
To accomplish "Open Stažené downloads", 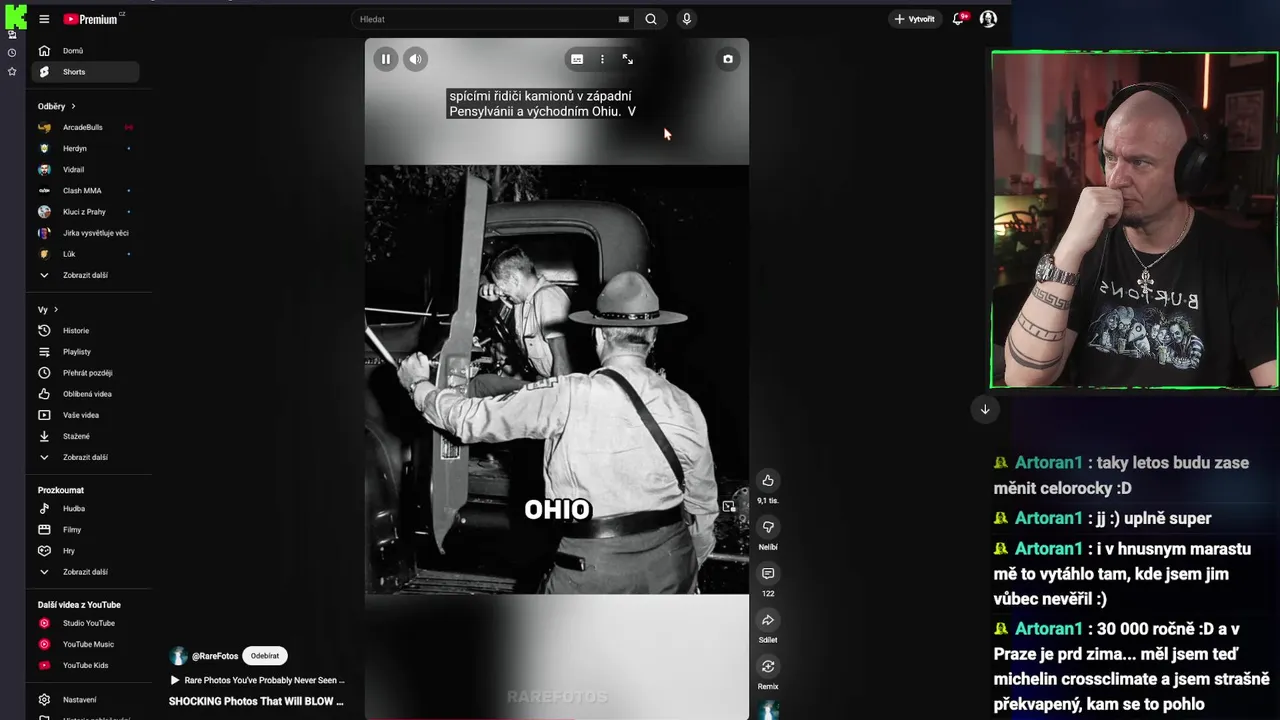I will (x=85, y=436).
